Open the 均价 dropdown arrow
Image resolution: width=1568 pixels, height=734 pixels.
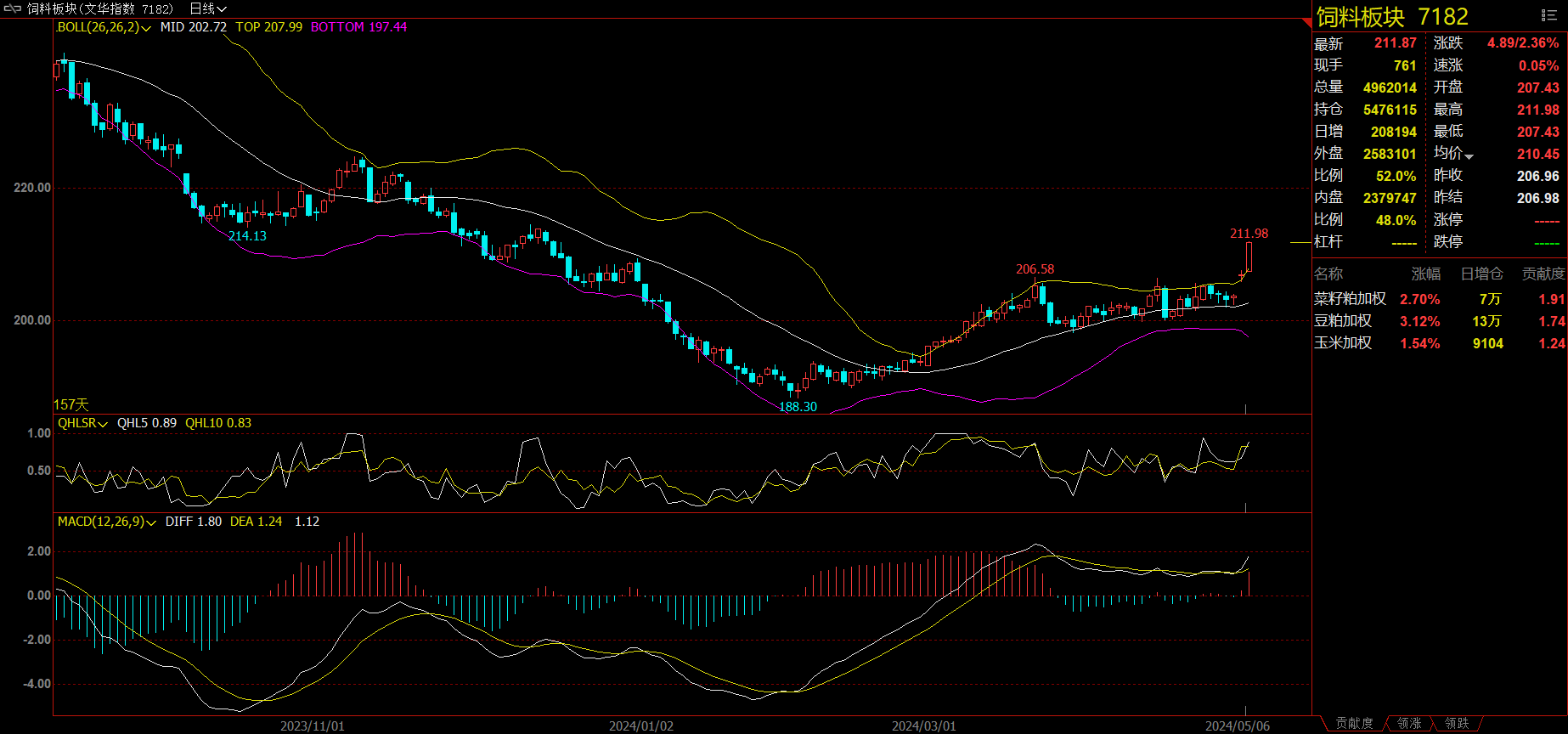point(1469,156)
